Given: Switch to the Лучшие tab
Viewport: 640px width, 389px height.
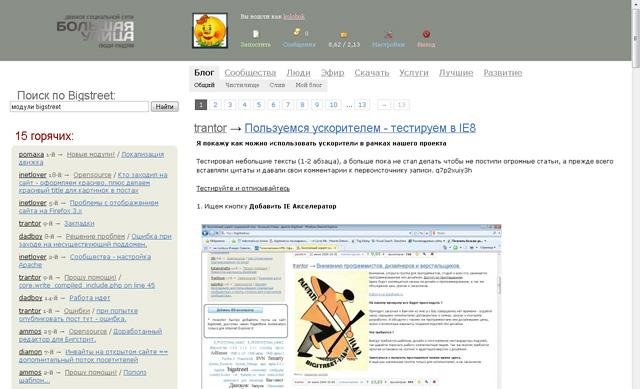Looking at the screenshot, I should tap(456, 73).
